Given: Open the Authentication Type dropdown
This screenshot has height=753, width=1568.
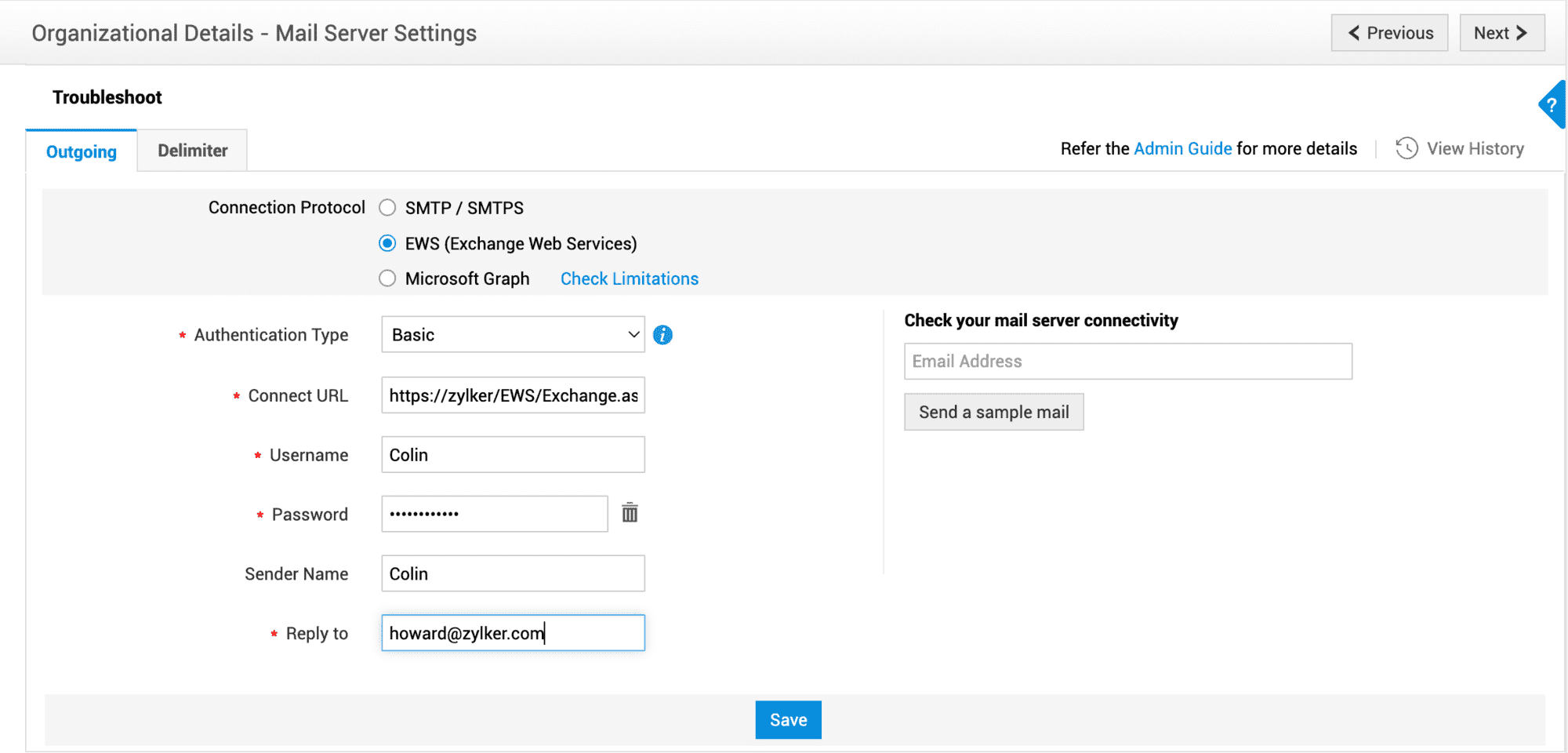Looking at the screenshot, I should coord(513,335).
